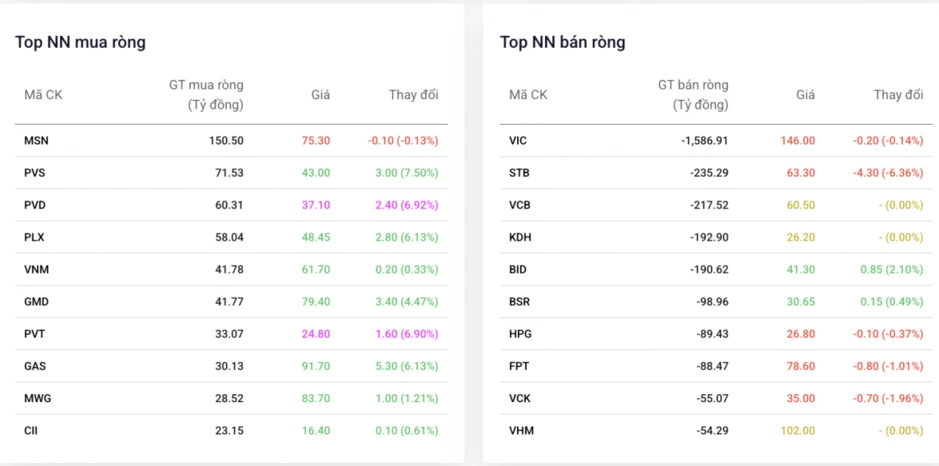Select VHM price 102.00
The image size is (939, 466).
coord(798,431)
